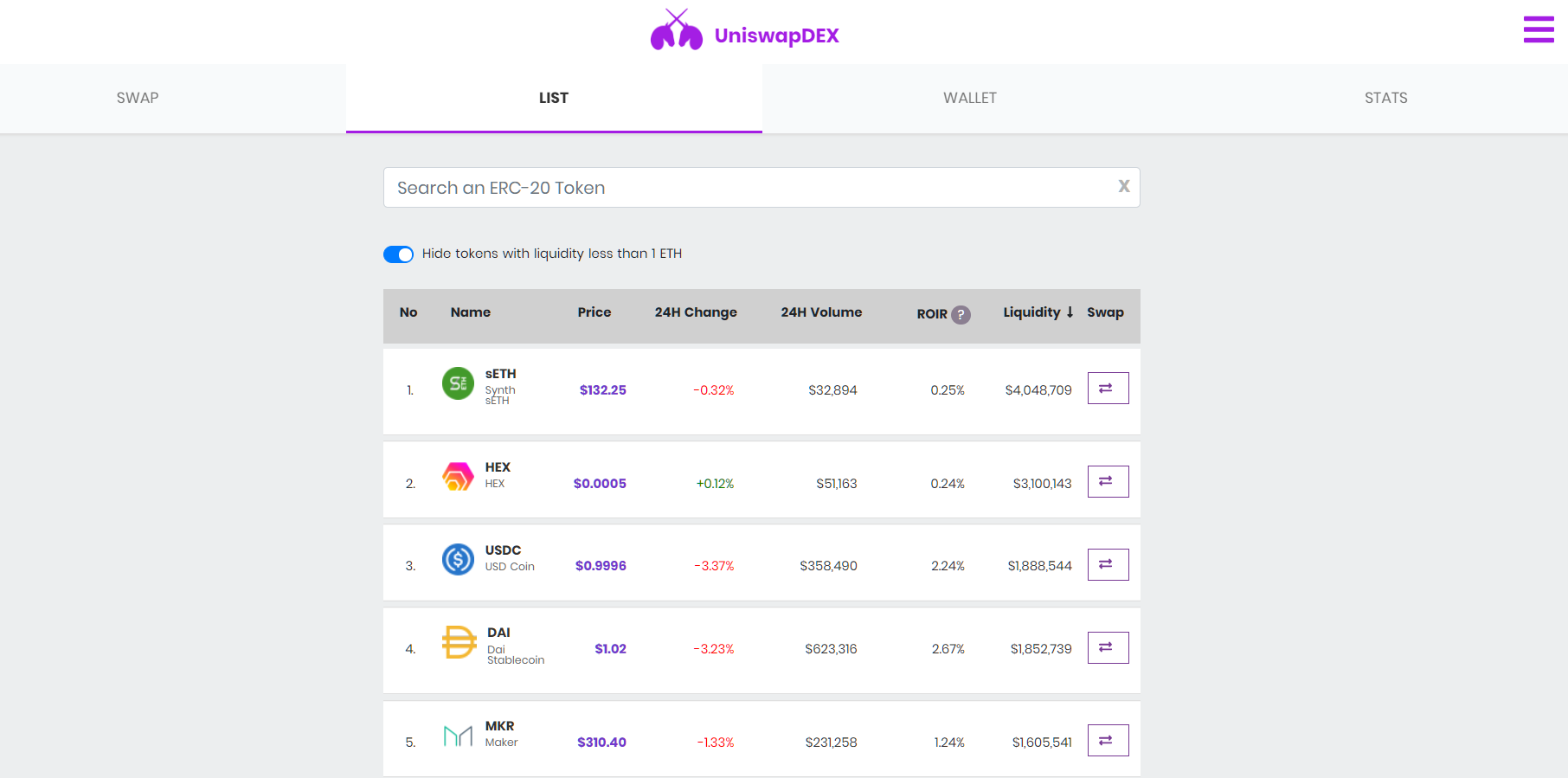Image resolution: width=1568 pixels, height=778 pixels.
Task: Click the USDC token logo
Action: 458,559
